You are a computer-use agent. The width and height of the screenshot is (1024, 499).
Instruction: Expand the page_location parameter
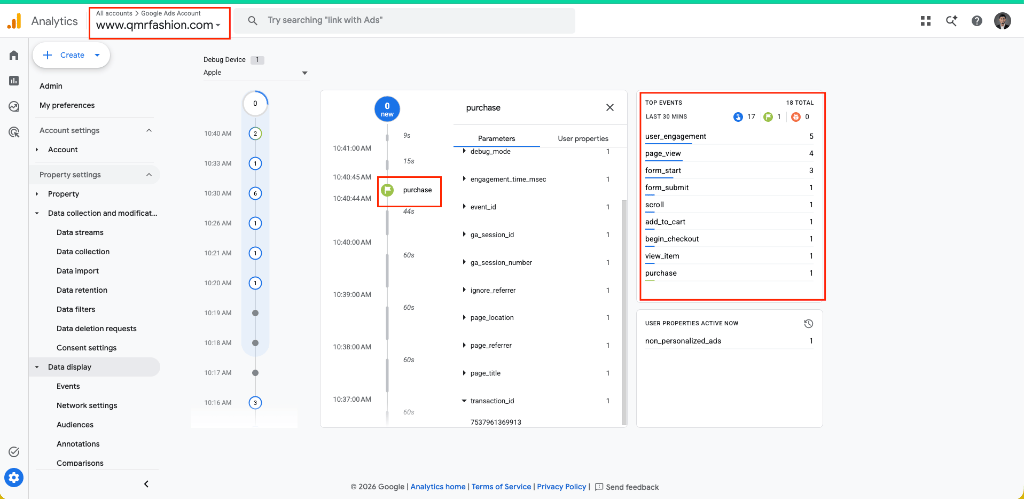click(464, 318)
